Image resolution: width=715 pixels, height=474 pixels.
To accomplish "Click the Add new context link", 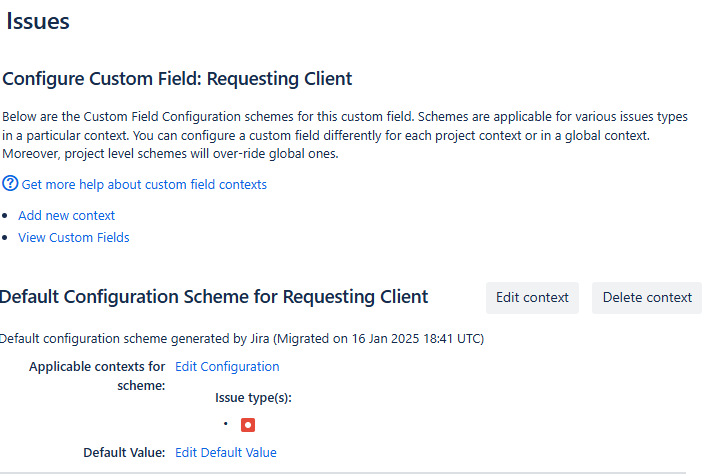I will 66,215.
